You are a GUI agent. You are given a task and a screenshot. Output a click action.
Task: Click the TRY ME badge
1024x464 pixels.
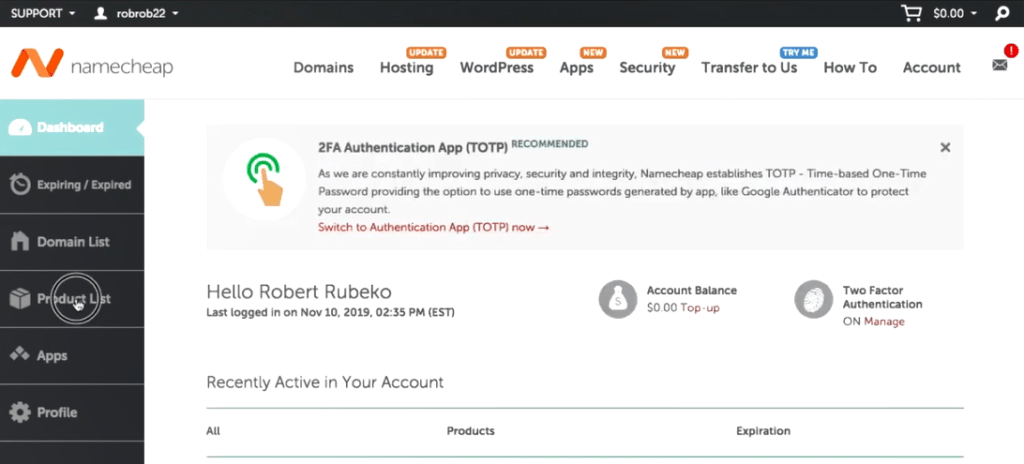coord(799,52)
